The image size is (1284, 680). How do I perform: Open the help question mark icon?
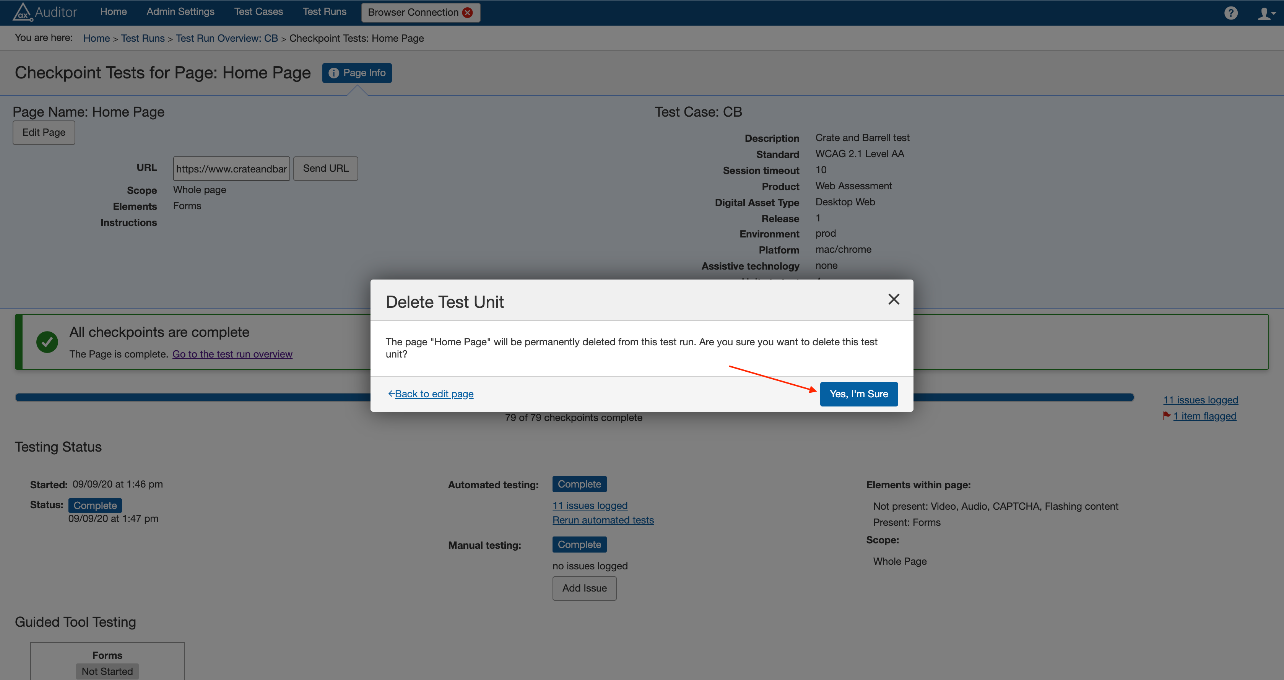point(1231,13)
